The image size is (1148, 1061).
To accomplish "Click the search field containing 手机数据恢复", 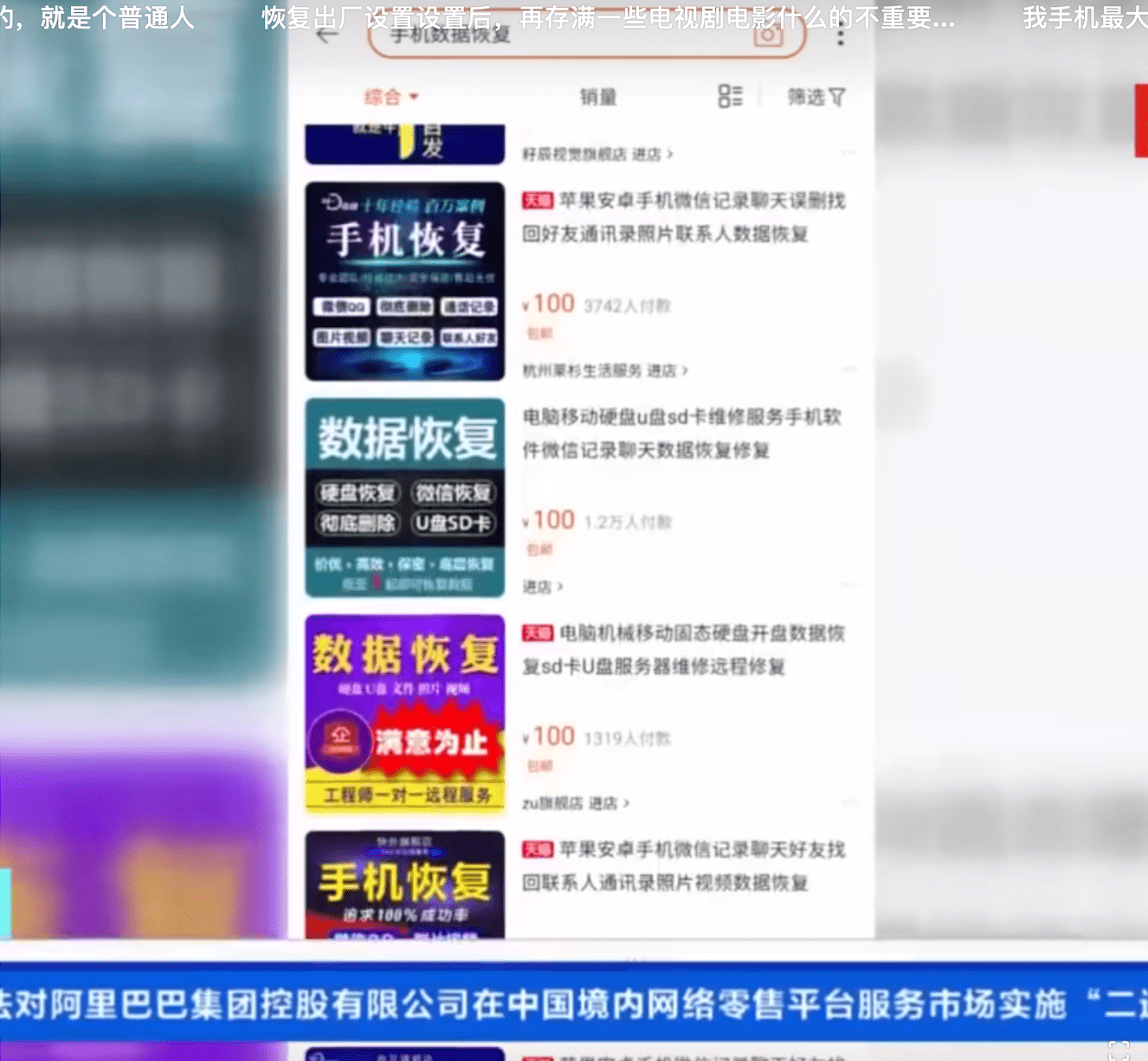I will click(587, 35).
